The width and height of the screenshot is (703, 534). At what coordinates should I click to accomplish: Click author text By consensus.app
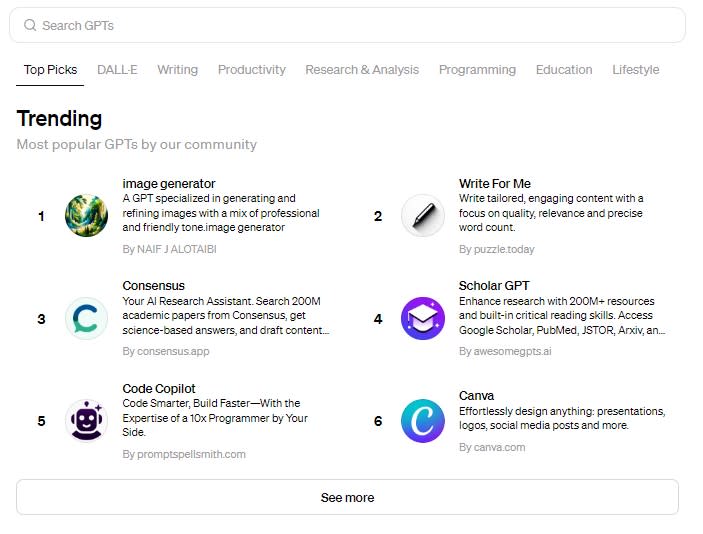point(166,352)
